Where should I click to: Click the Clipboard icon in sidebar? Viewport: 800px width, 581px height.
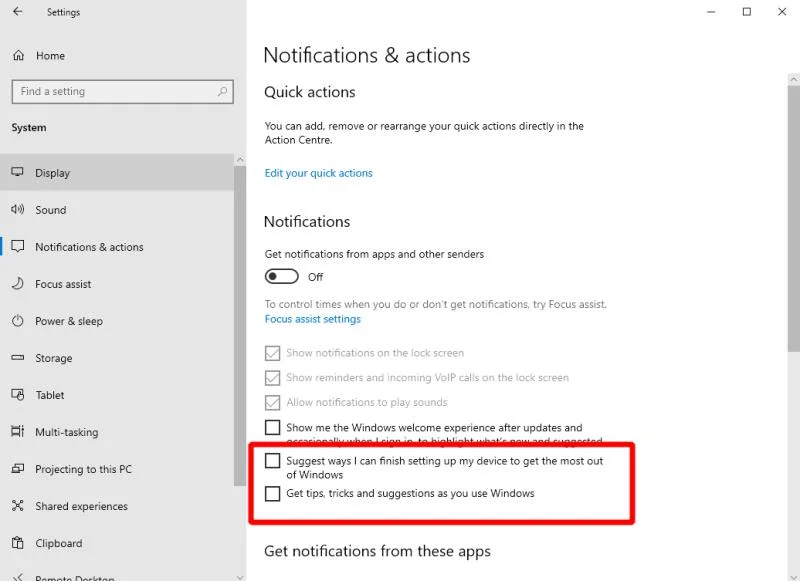point(17,543)
